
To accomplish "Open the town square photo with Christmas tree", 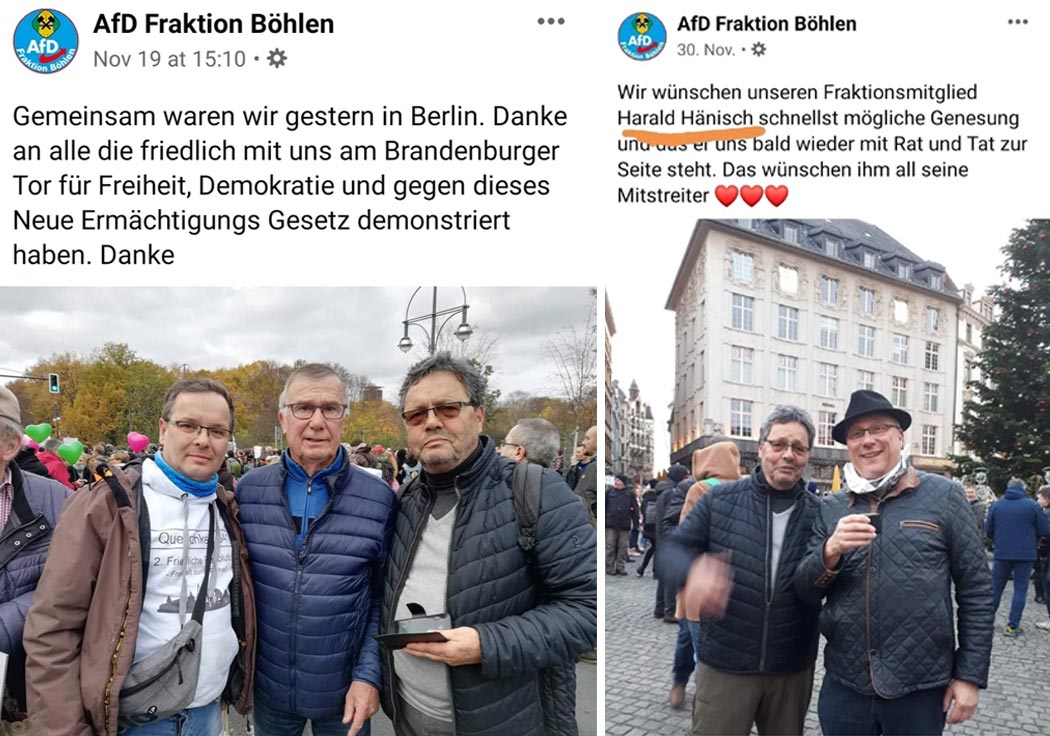I will (828, 477).
